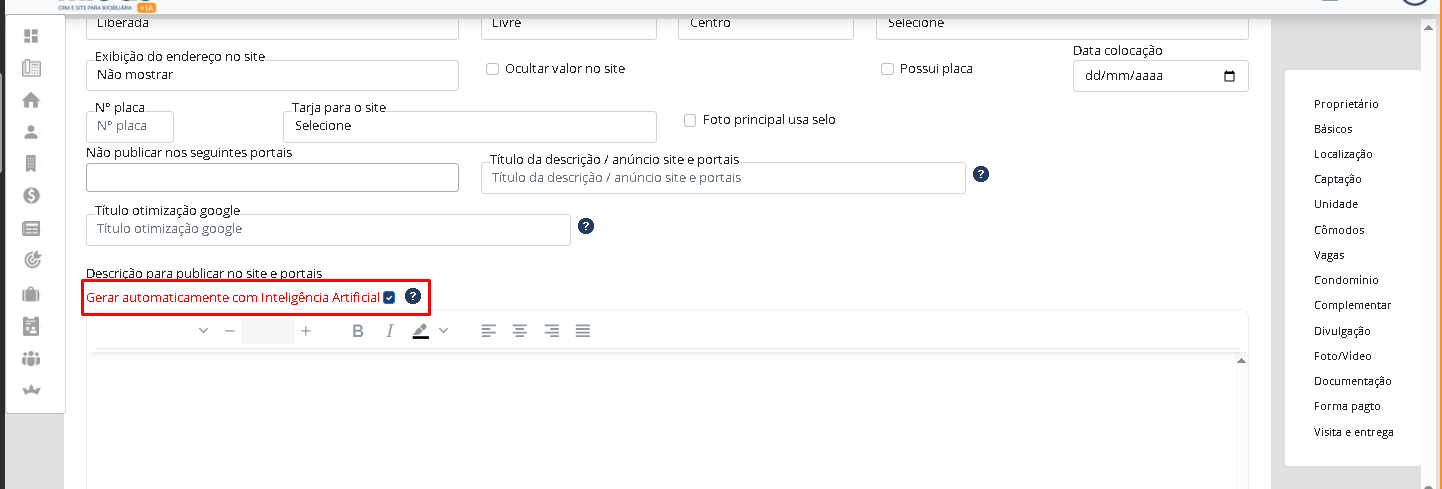Click the Proprietário section link
This screenshot has height=489, width=1442.
click(1346, 104)
